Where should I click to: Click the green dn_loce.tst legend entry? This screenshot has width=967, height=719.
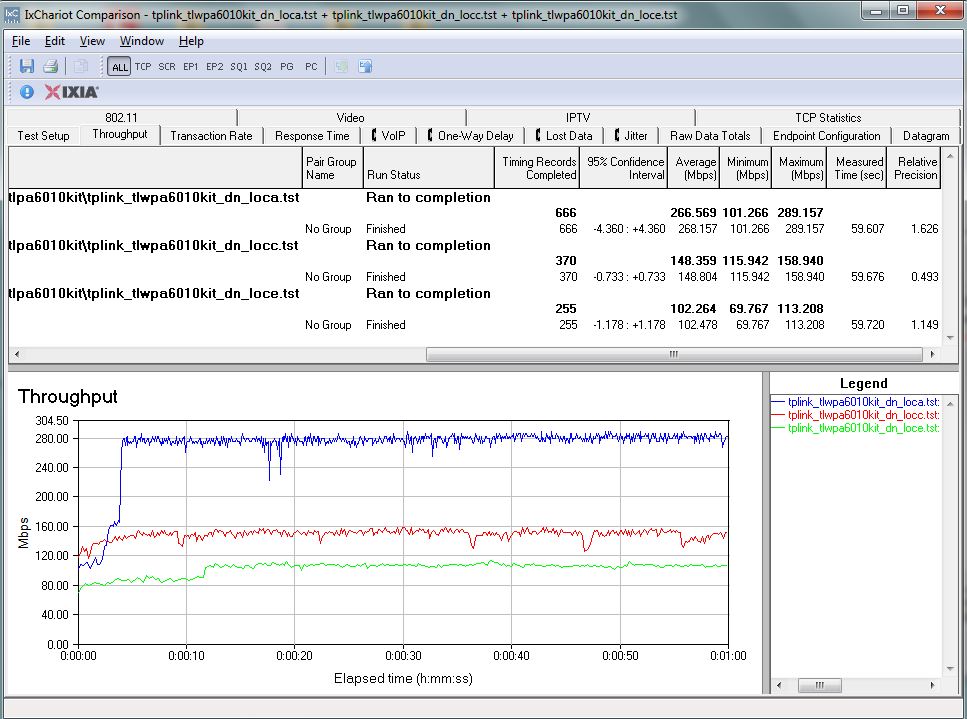pos(855,428)
